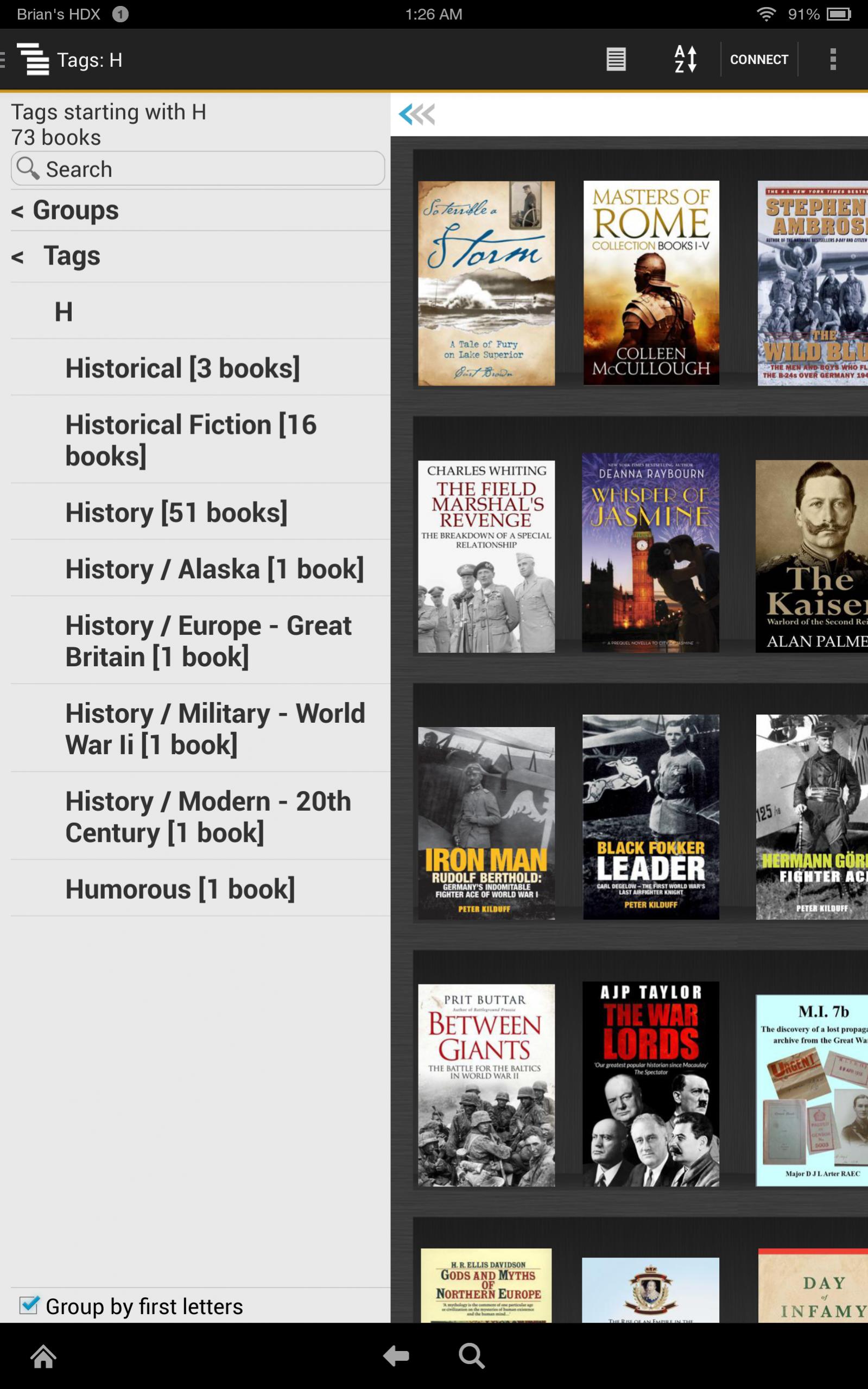The height and width of the screenshot is (1389, 868).
Task: Tap the Brian's HDX device name
Action: [59, 14]
